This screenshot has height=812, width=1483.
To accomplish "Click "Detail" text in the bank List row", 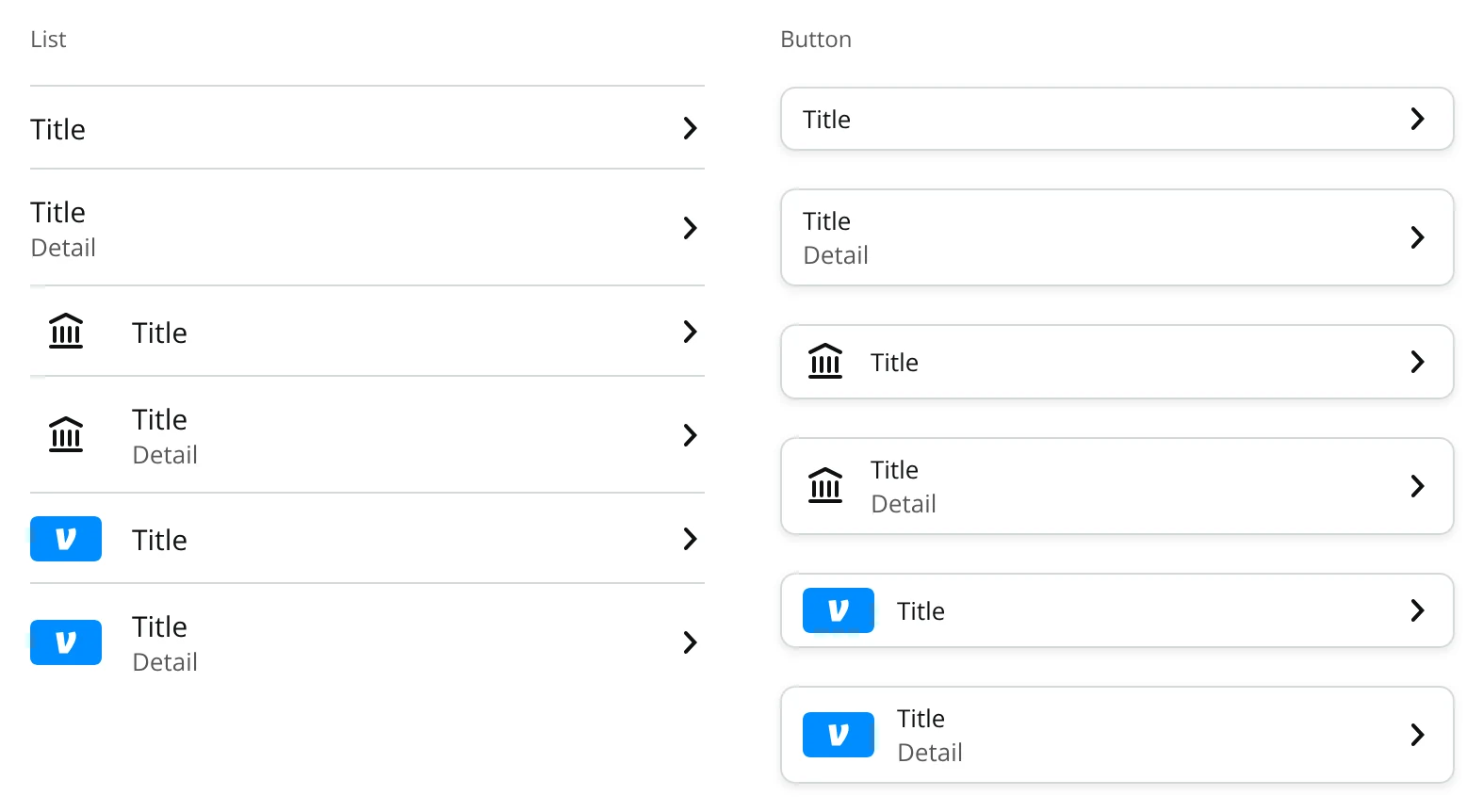I will pyautogui.click(x=165, y=455).
